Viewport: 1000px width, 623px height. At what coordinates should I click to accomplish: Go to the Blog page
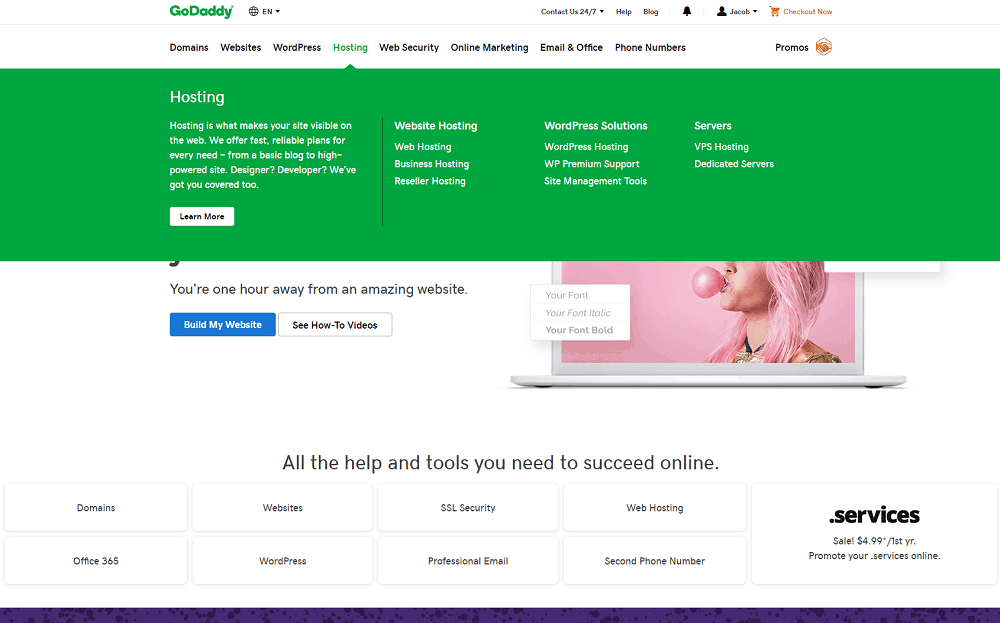[651, 11]
